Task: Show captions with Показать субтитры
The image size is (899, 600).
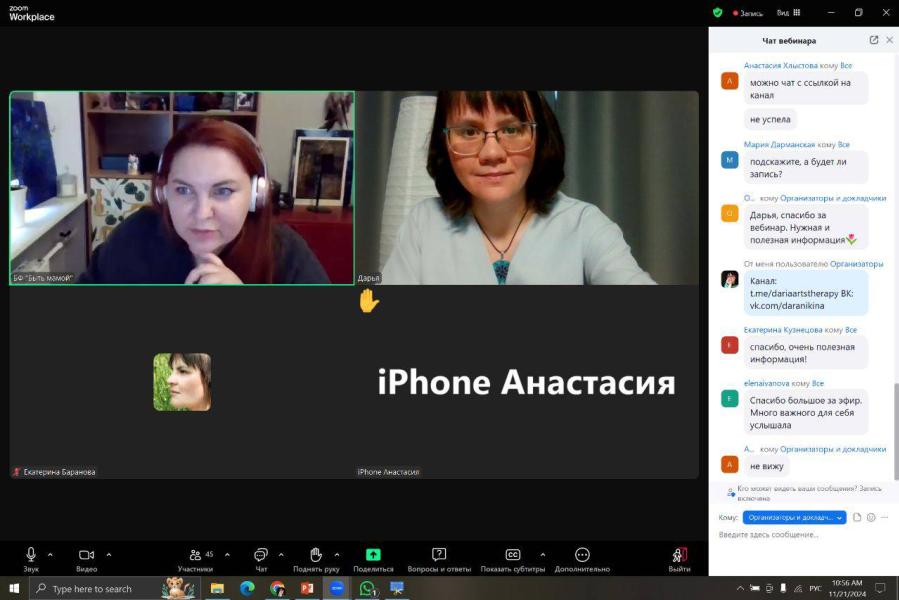Action: (x=512, y=555)
